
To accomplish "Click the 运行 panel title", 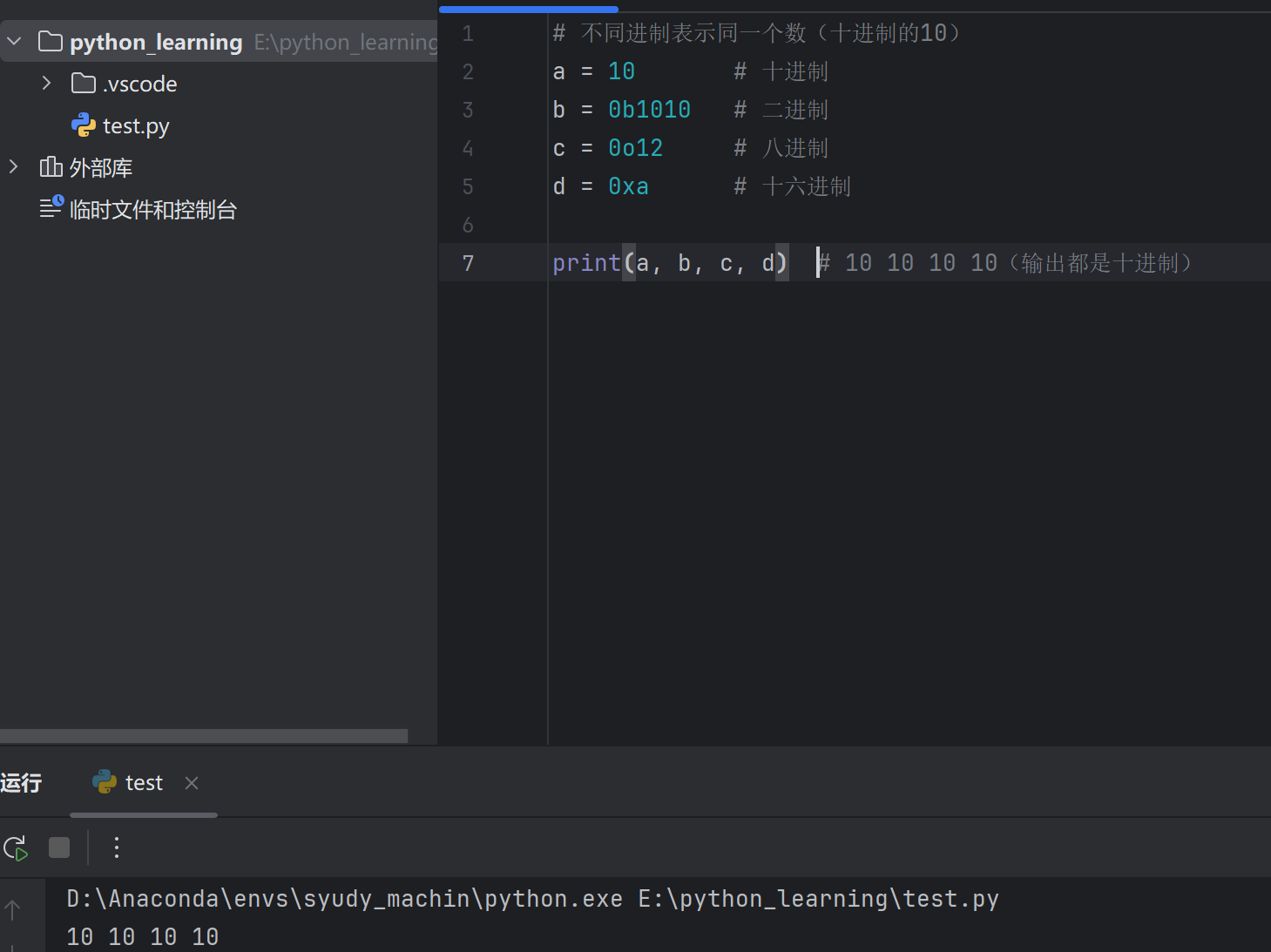I will click(21, 783).
